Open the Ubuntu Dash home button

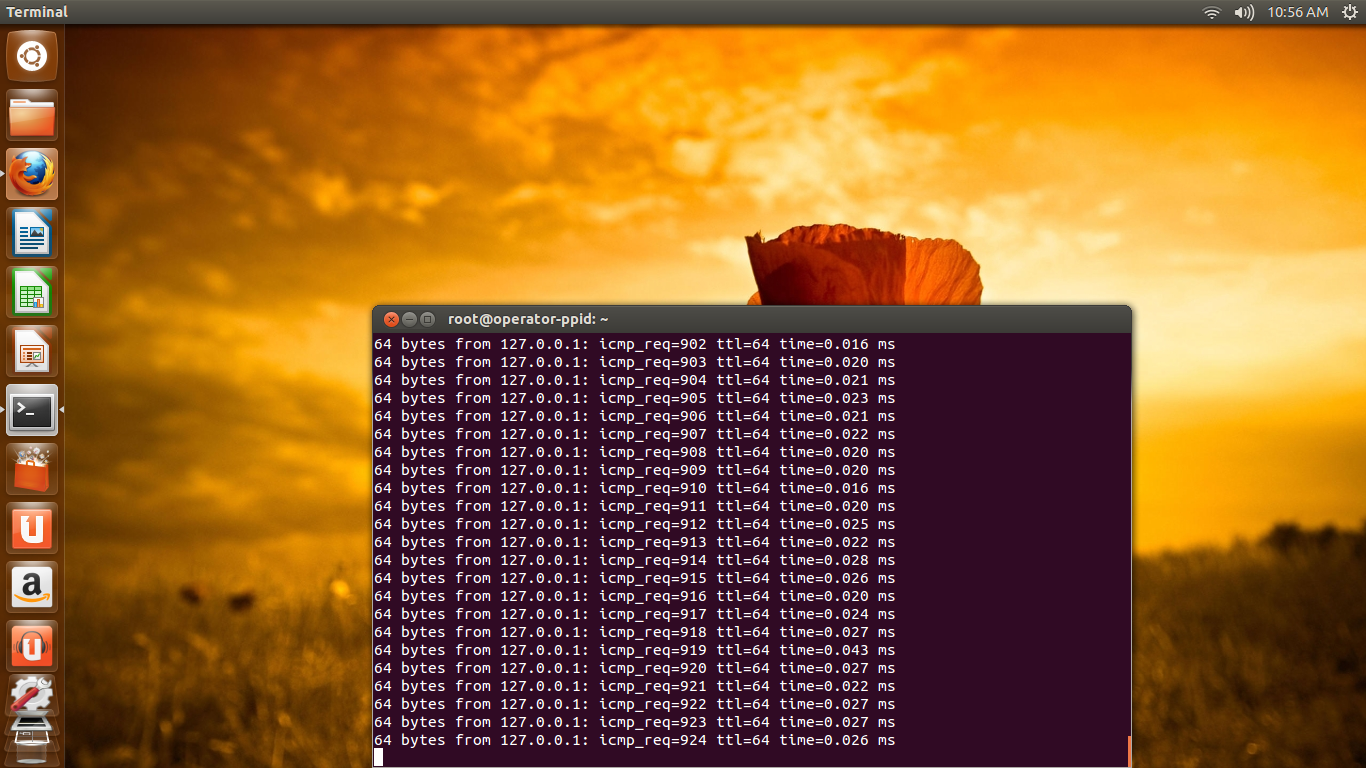click(32, 56)
